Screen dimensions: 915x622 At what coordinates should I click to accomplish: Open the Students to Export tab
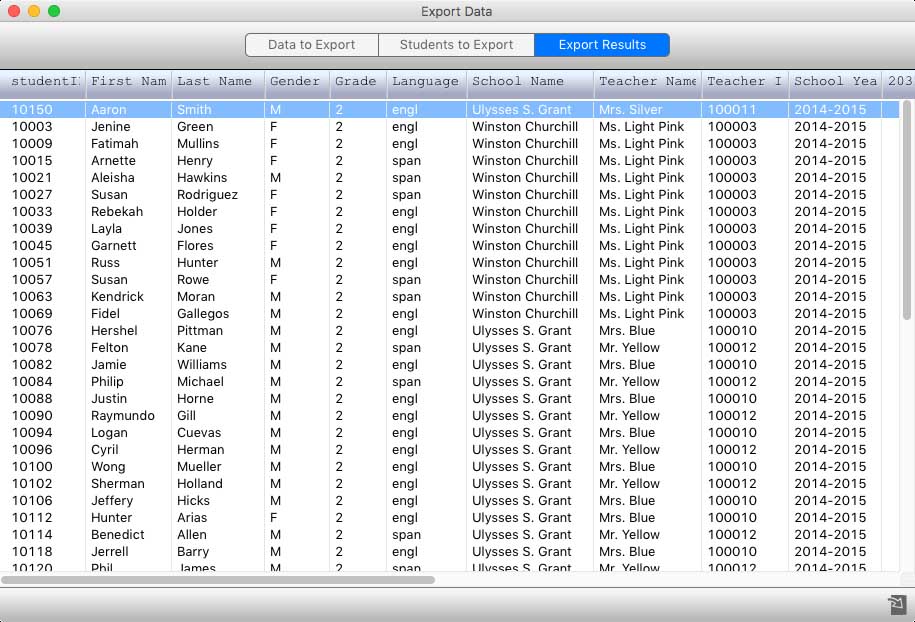click(x=456, y=45)
